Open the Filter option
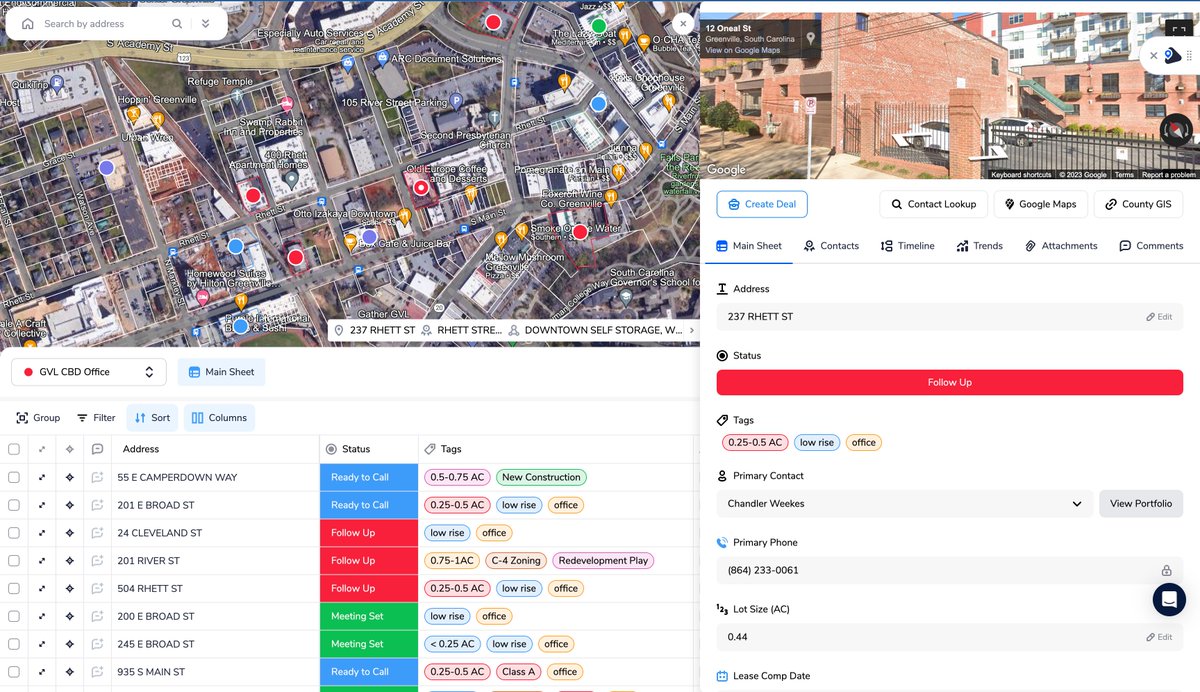 pos(96,418)
